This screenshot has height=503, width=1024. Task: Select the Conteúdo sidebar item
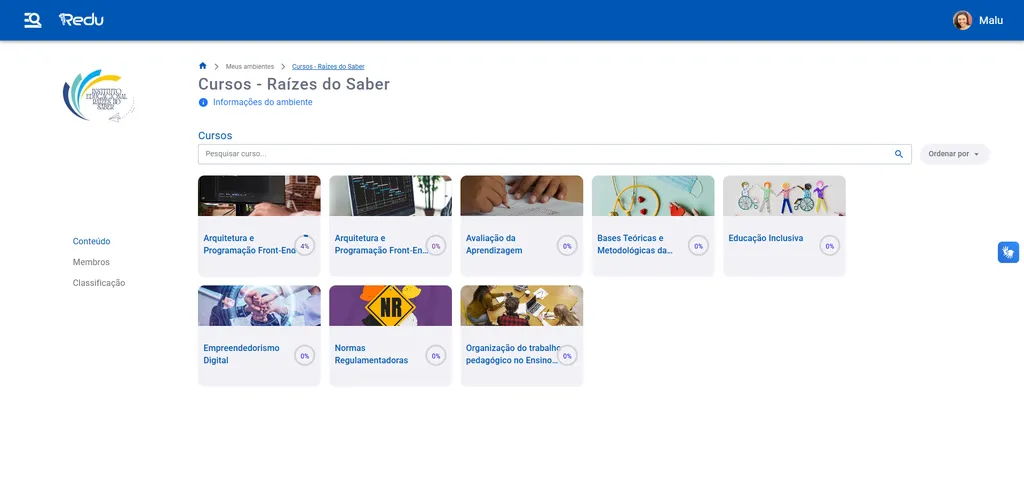pyautogui.click(x=91, y=241)
